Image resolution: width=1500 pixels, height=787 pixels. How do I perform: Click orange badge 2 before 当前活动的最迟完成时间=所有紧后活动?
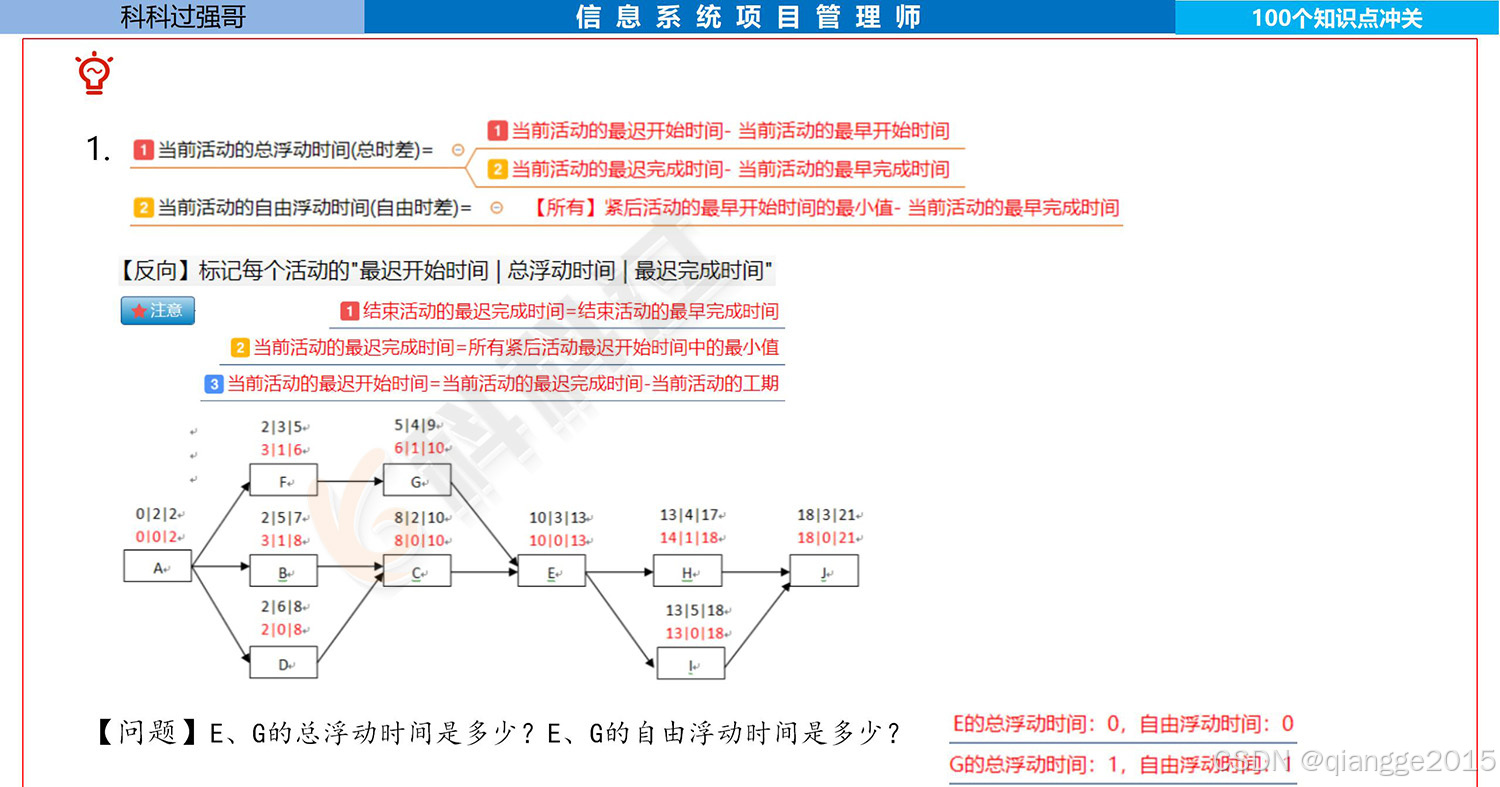tap(240, 348)
